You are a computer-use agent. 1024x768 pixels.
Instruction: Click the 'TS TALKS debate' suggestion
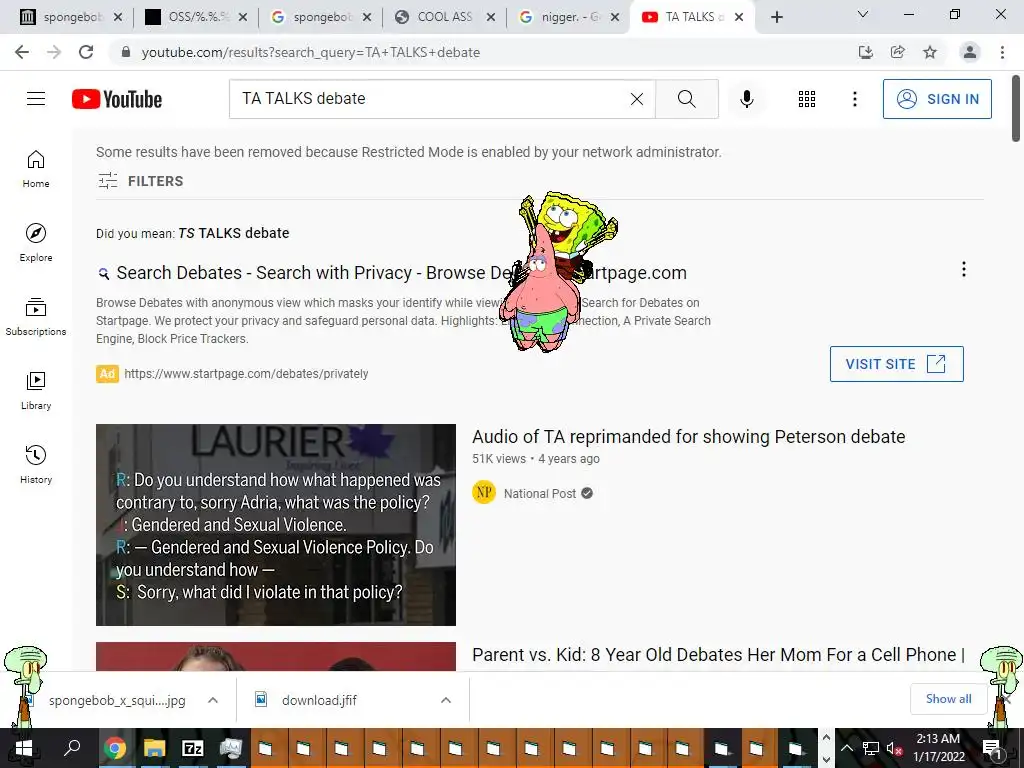tap(234, 233)
